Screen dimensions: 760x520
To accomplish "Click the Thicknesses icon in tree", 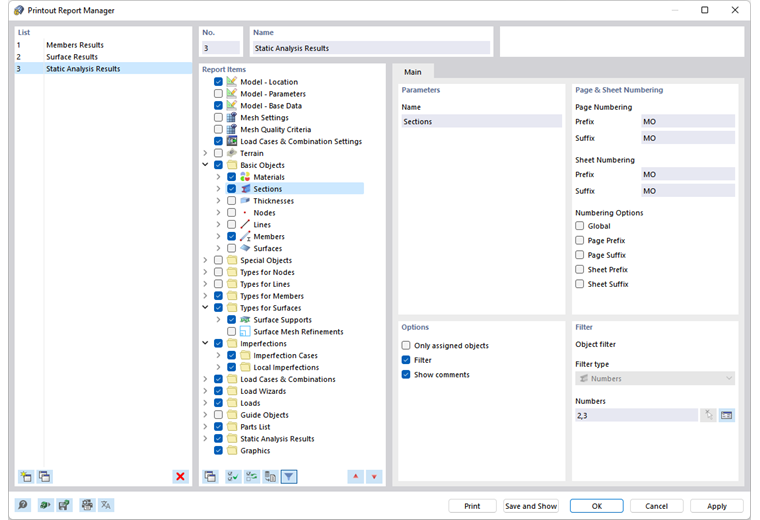I will (245, 201).
